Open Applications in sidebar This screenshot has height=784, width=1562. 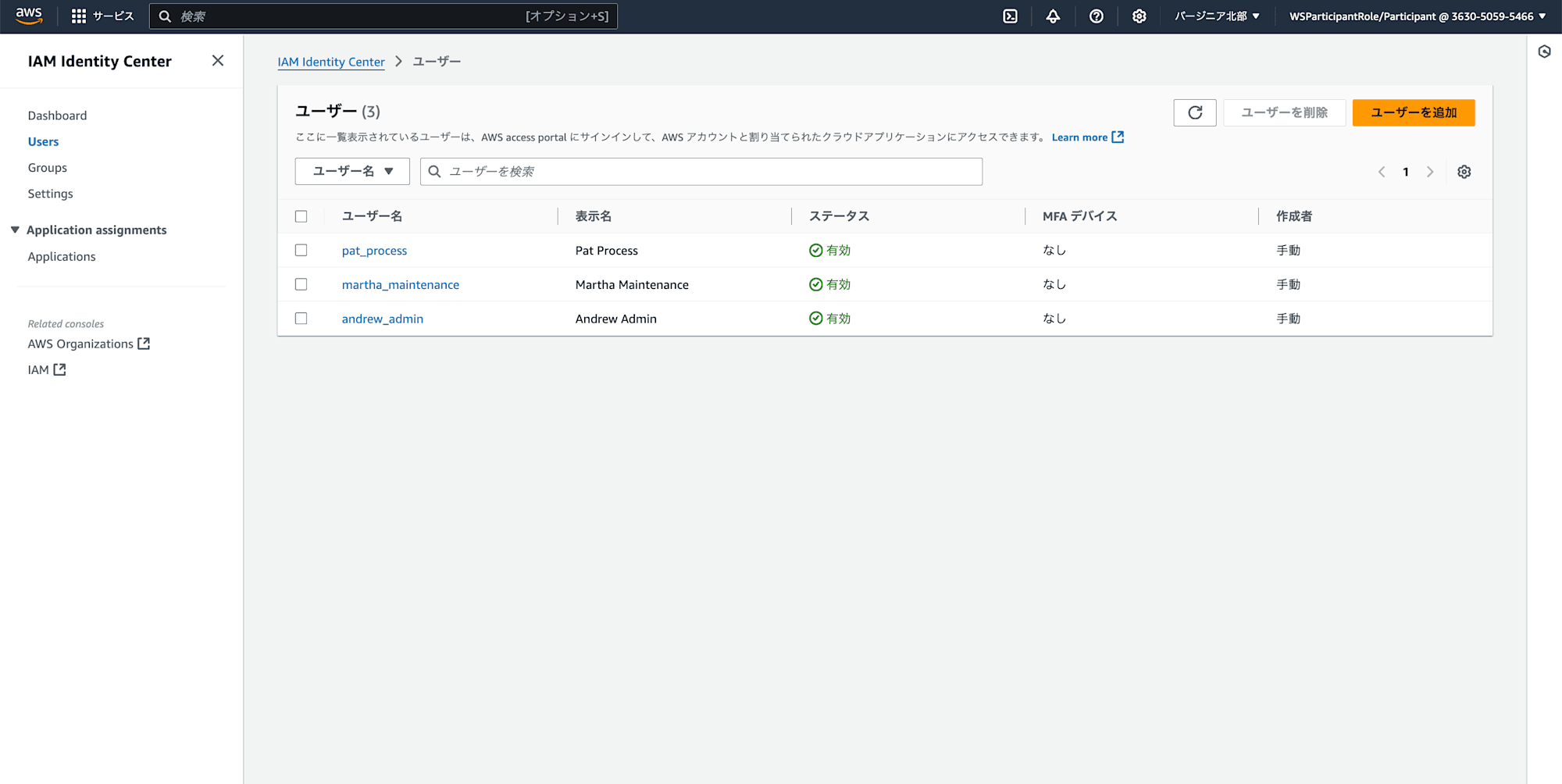point(62,257)
